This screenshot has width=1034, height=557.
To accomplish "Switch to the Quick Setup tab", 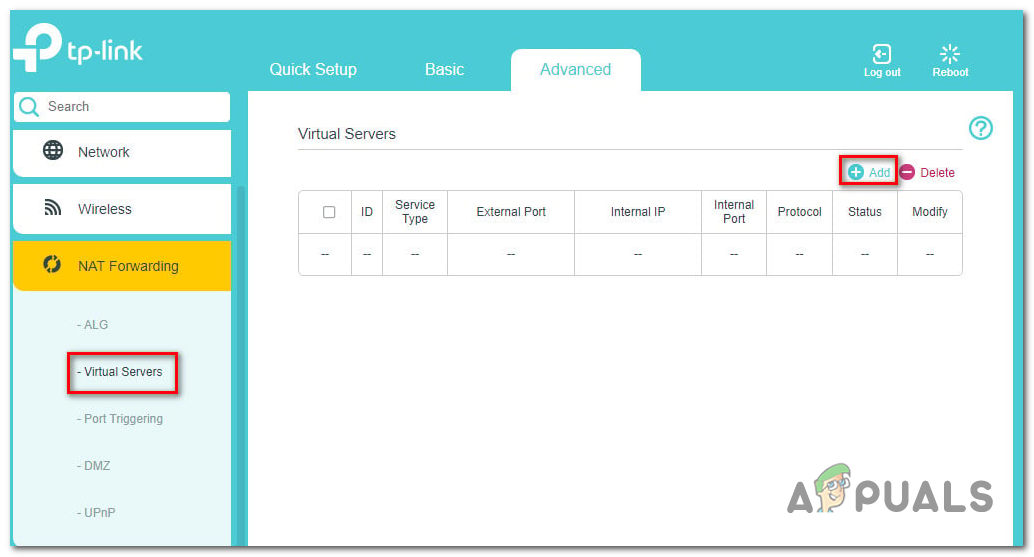I will [313, 69].
